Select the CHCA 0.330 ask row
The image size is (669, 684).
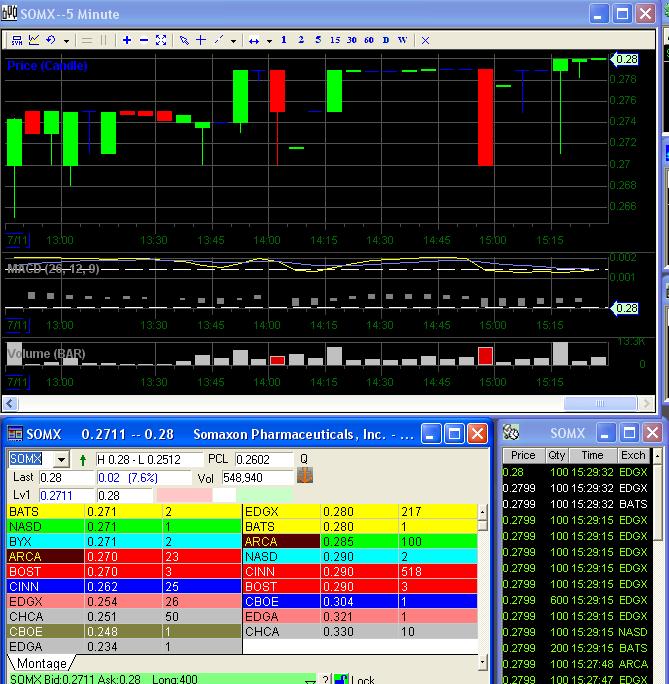[360, 632]
